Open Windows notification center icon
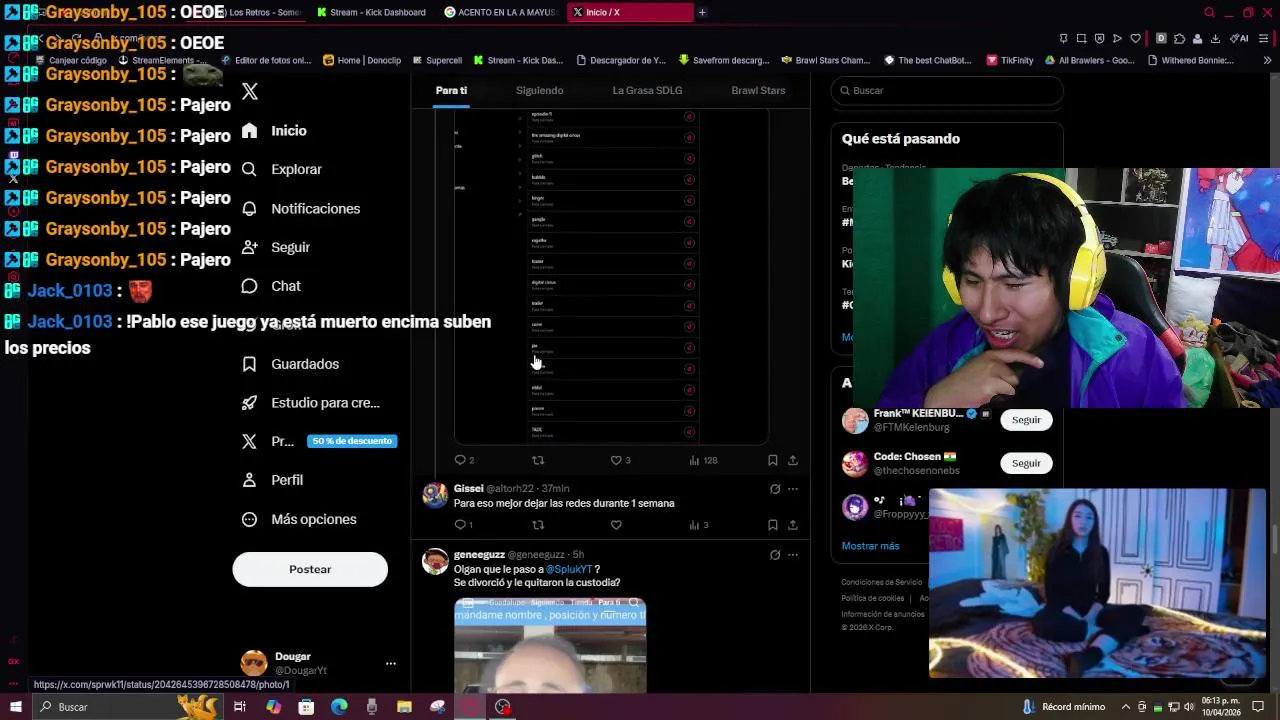This screenshot has width=1280, height=720. tap(1259, 707)
